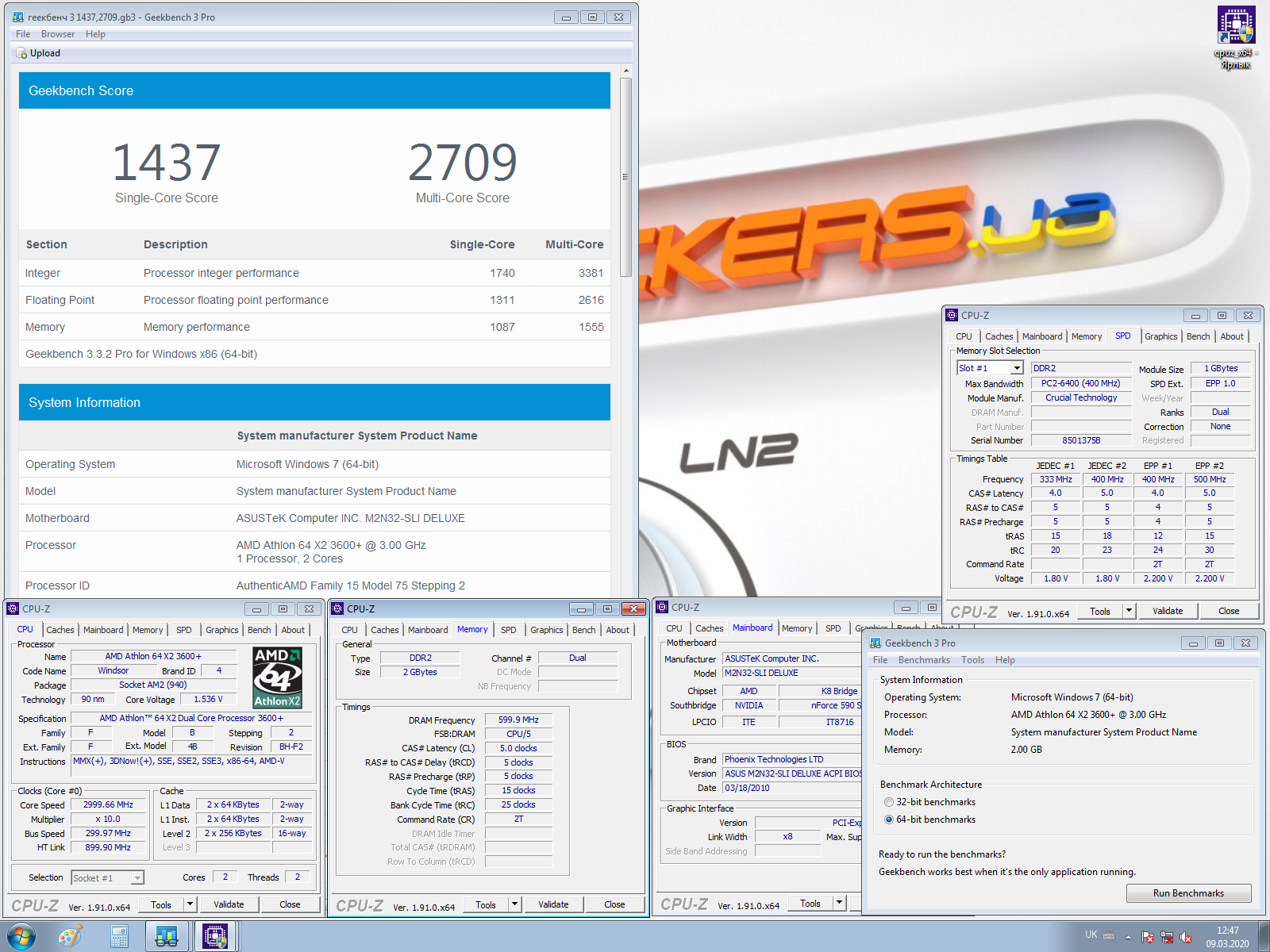Click the Geekbench results window title icon
Screen dimensions: 1270x952
pyautogui.click(x=18, y=17)
